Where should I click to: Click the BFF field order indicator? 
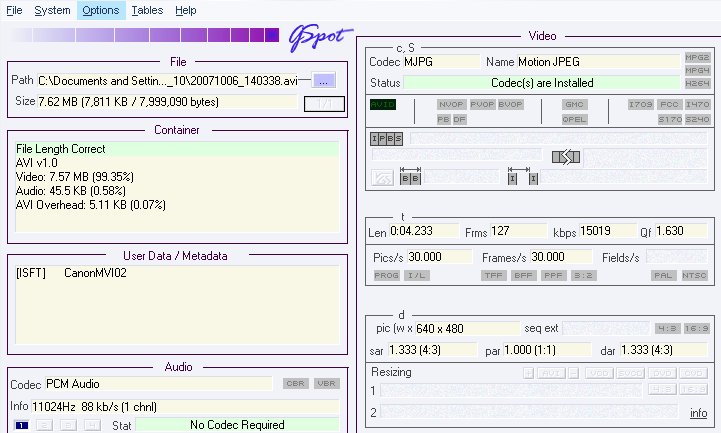[523, 275]
